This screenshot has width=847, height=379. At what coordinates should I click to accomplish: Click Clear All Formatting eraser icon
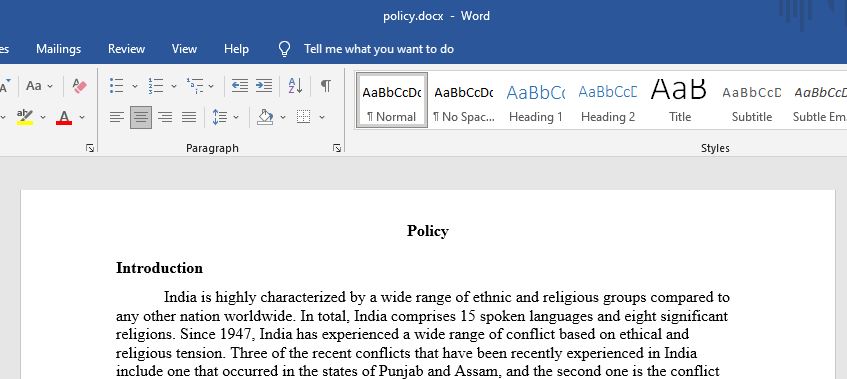pyautogui.click(x=79, y=86)
